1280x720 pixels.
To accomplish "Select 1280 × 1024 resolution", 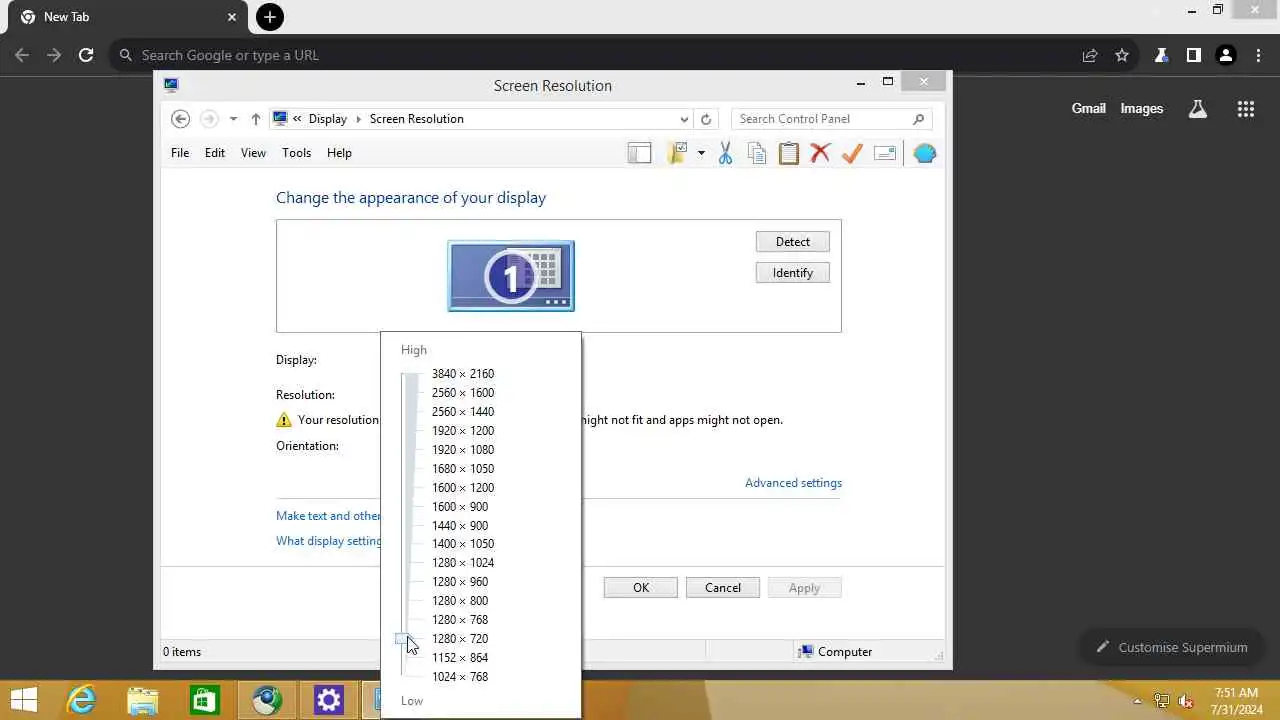I will click(463, 563).
